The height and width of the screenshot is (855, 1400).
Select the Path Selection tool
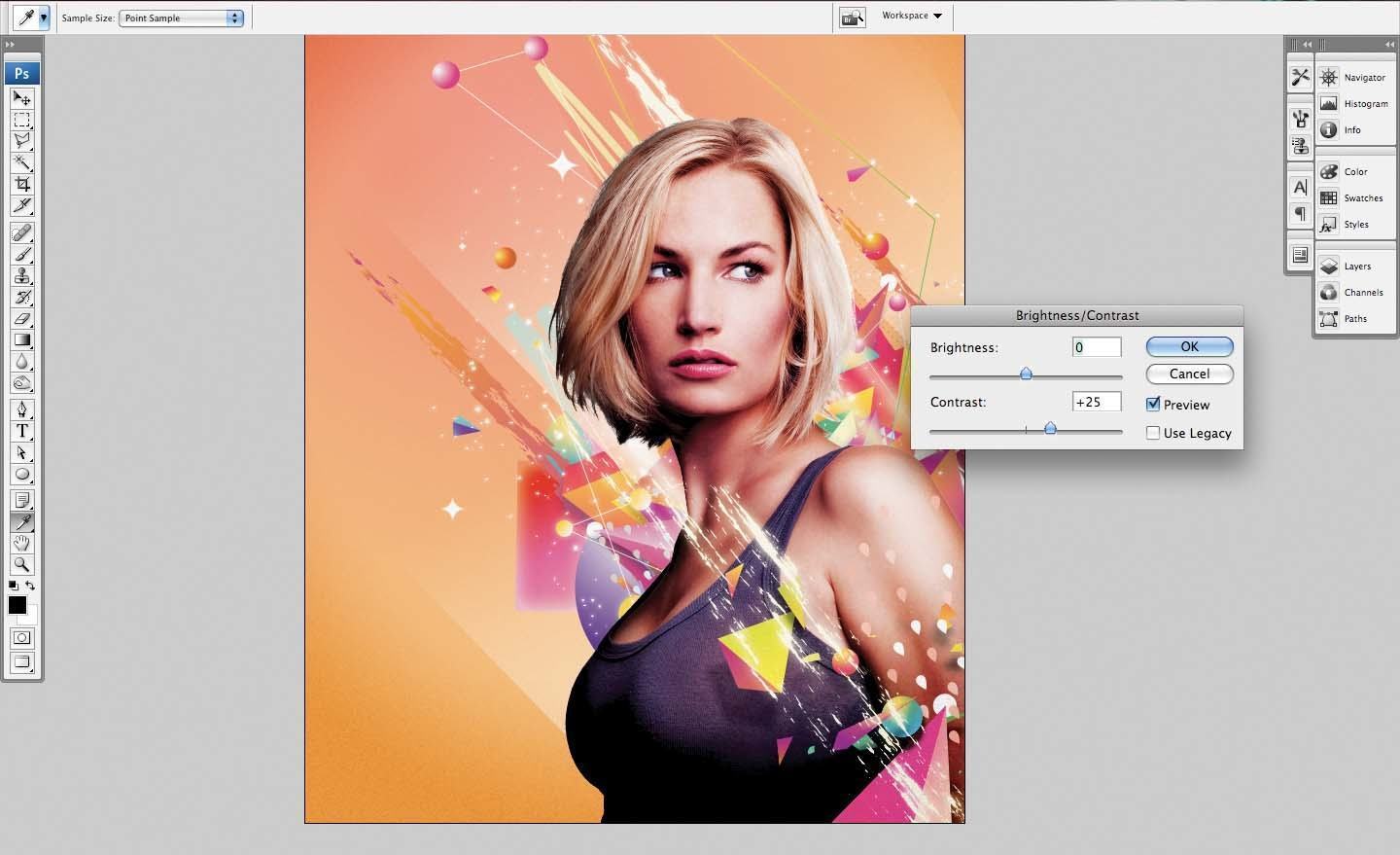pyautogui.click(x=21, y=452)
